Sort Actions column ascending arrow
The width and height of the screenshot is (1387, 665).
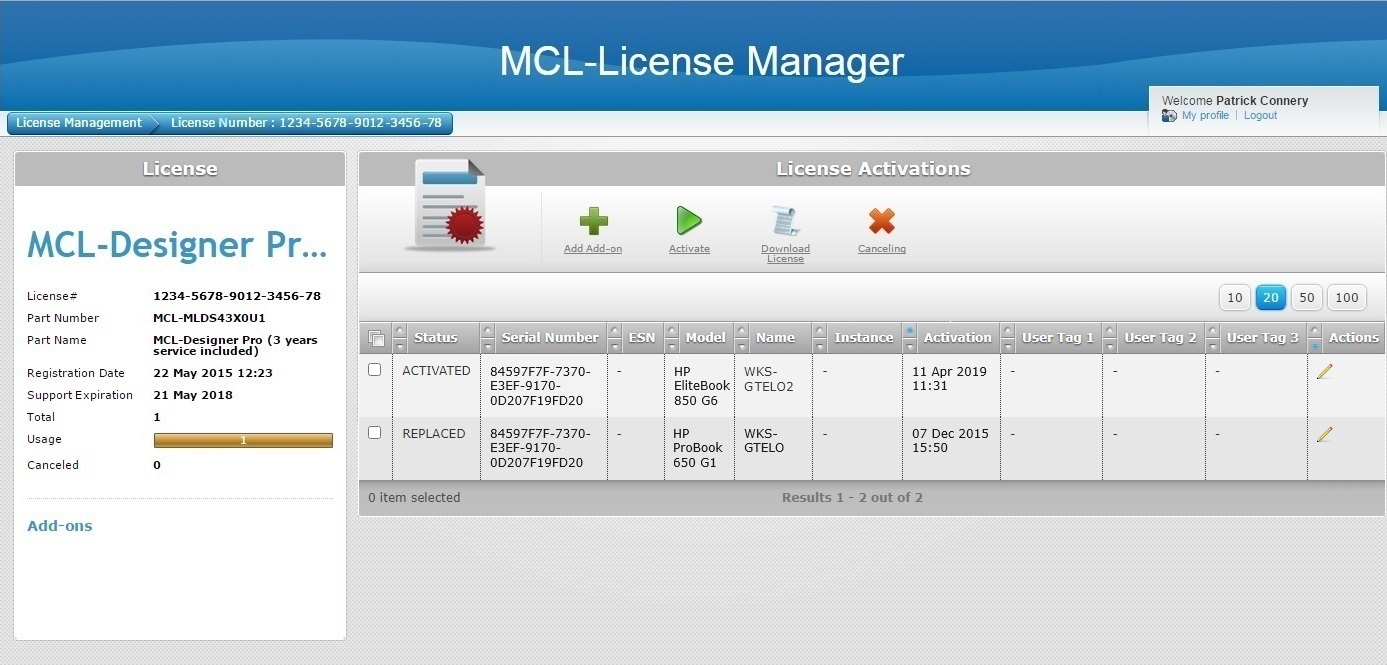pyautogui.click(x=1314, y=331)
